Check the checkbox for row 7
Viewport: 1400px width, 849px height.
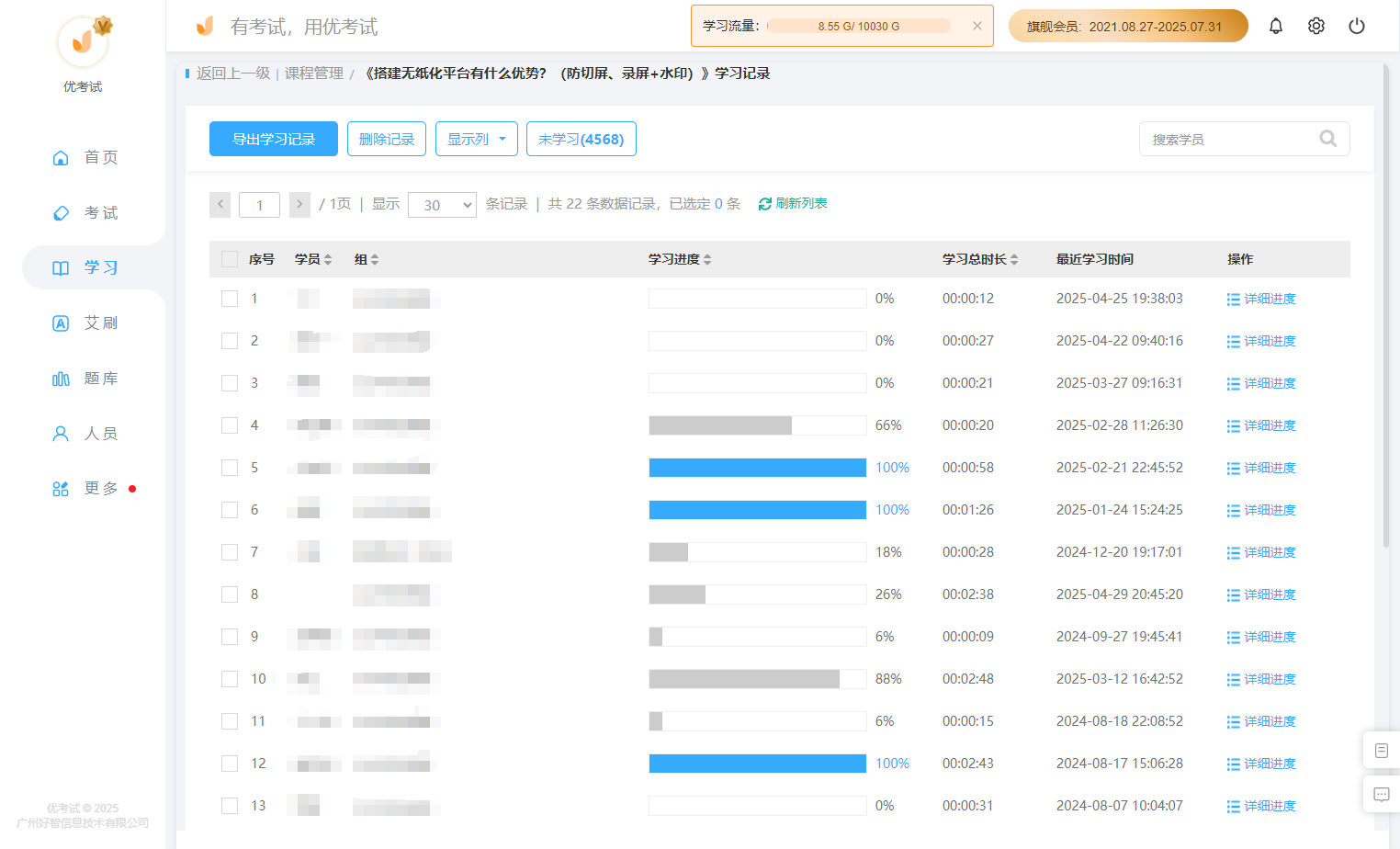point(230,552)
